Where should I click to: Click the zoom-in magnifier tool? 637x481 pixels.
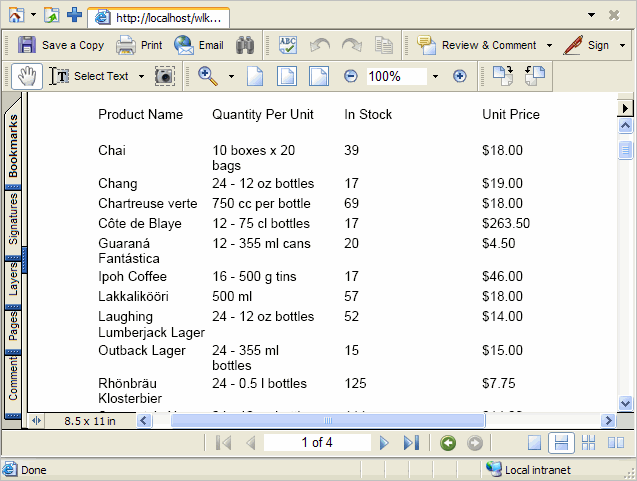[x=208, y=76]
